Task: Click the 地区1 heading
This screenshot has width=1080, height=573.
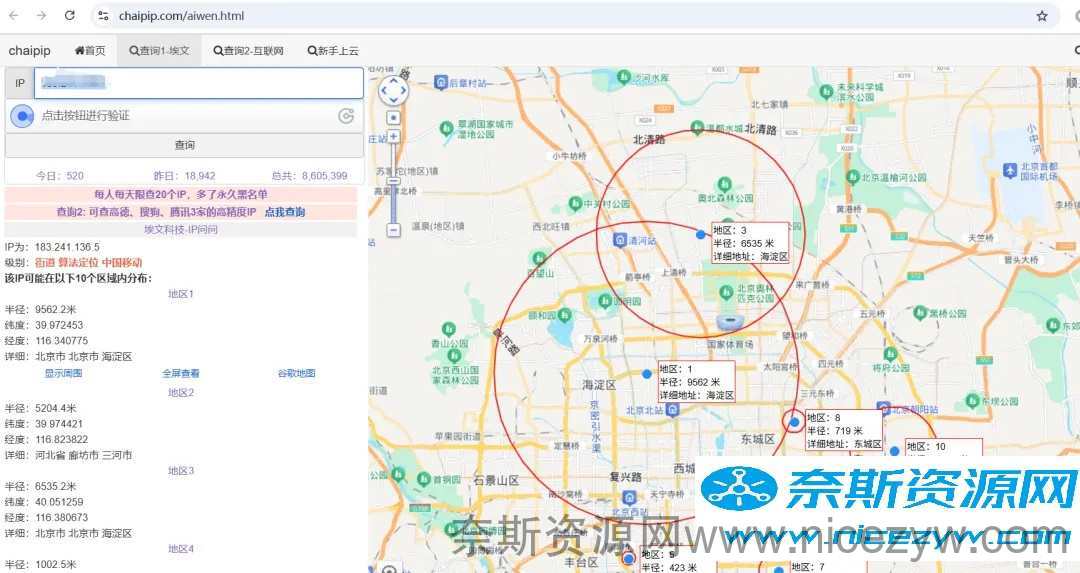Action: [180, 293]
